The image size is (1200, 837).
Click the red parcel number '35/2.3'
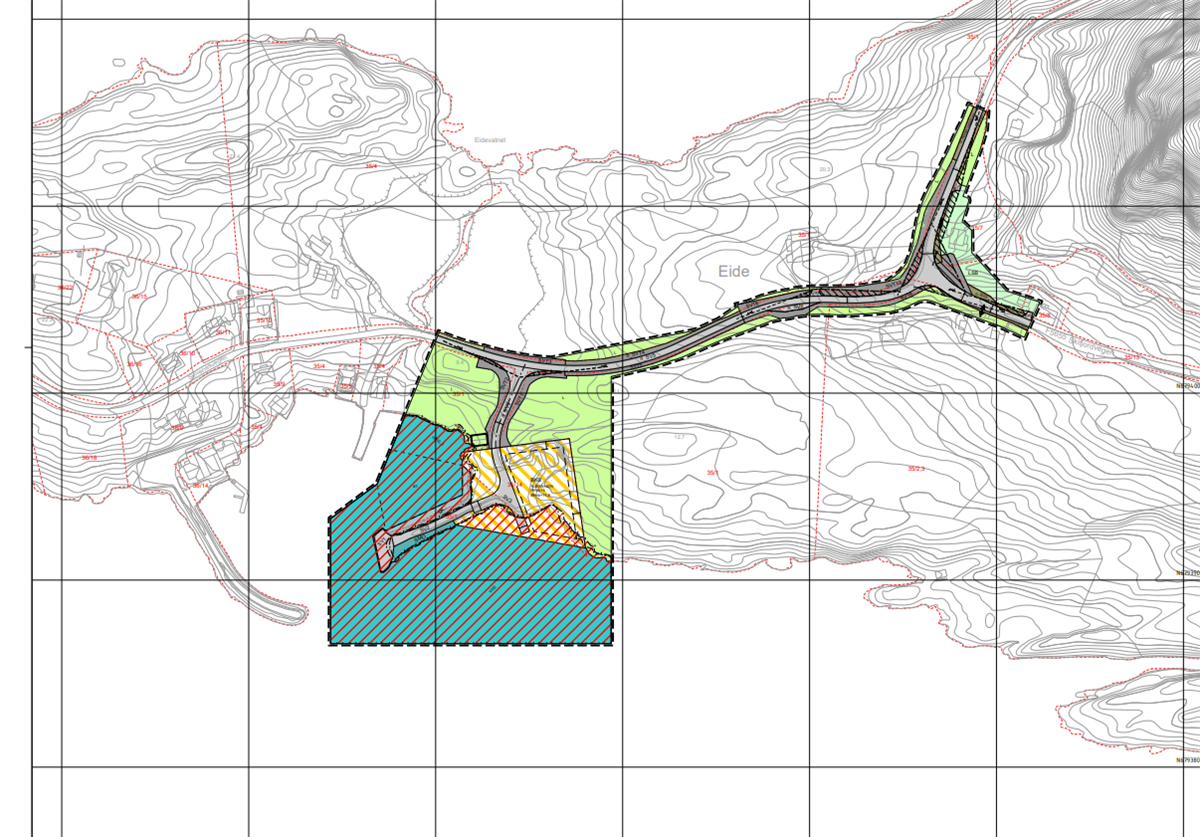point(916,468)
